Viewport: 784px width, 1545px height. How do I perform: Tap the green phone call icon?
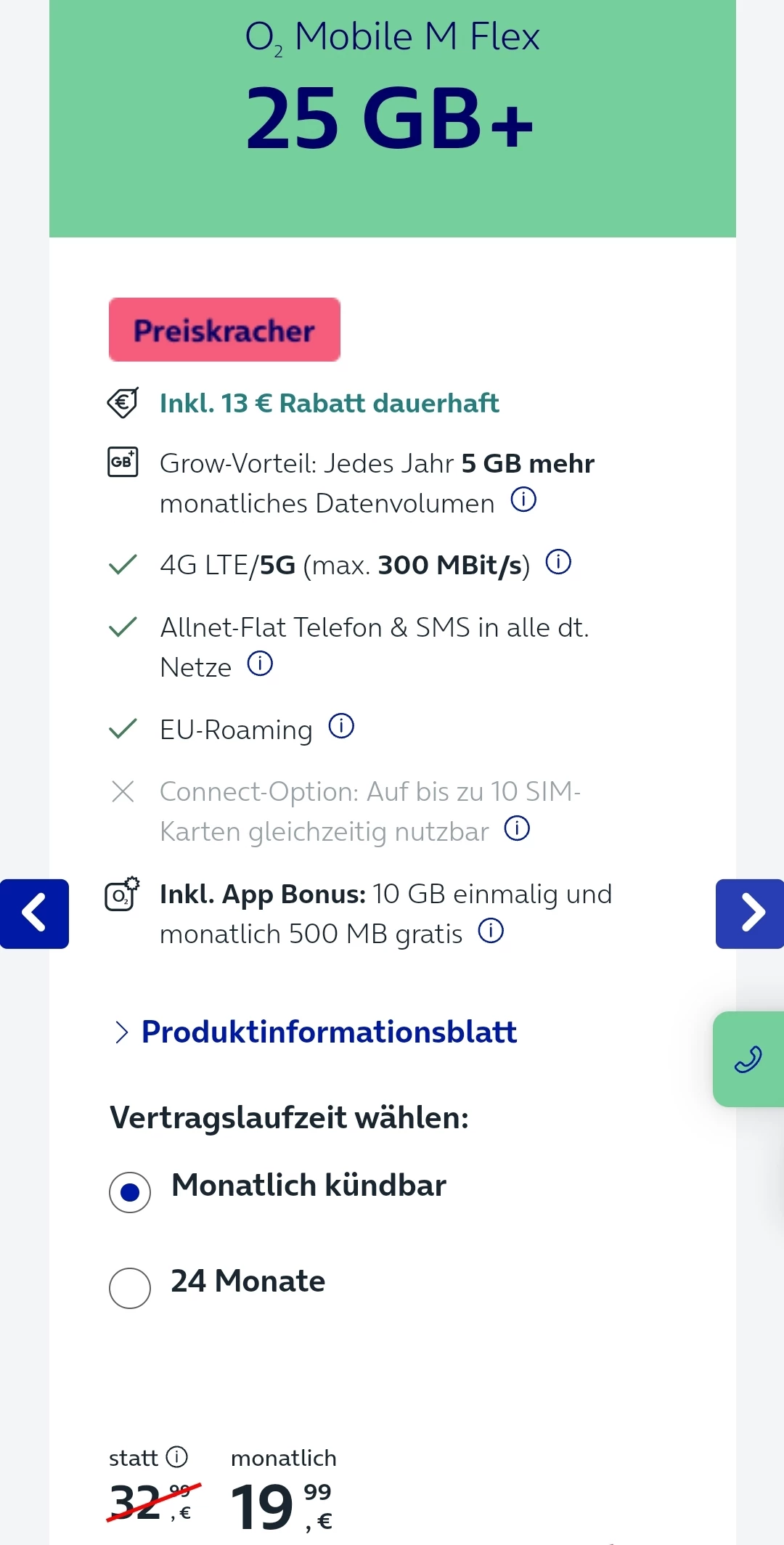(x=748, y=1059)
